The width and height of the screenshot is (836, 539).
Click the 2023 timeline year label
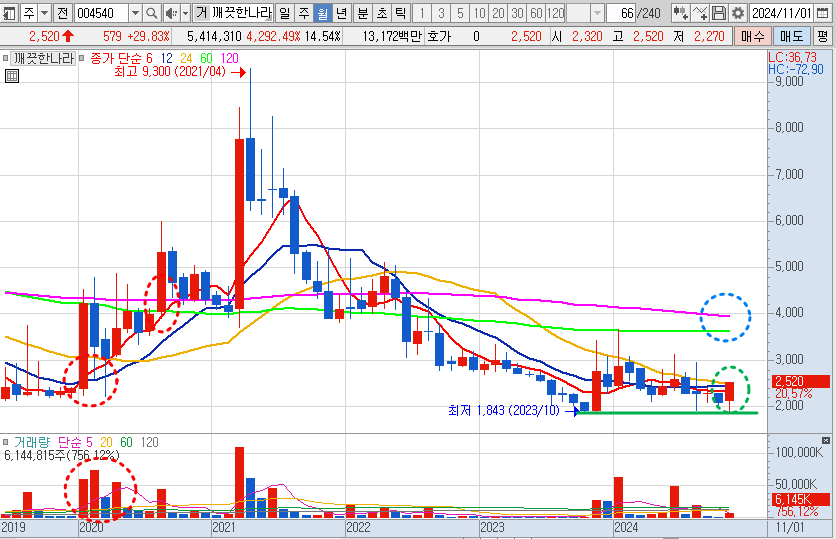pos(492,528)
